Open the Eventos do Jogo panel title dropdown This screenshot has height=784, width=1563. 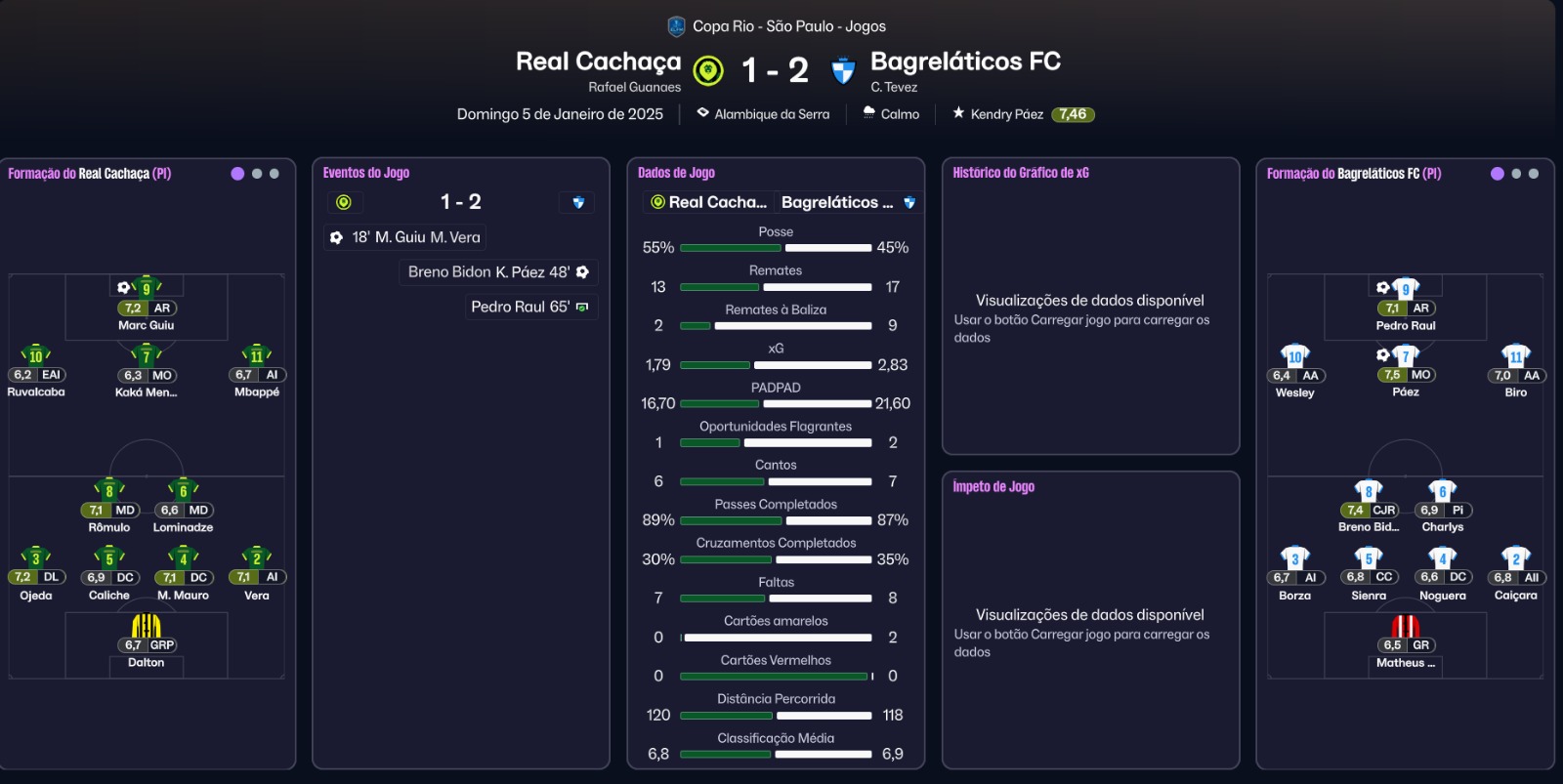coord(366,173)
